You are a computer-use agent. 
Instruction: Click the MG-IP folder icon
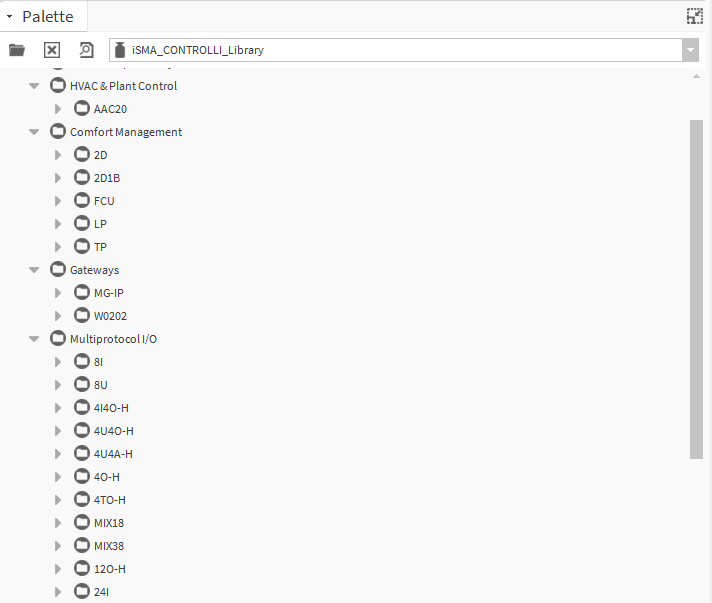tap(82, 293)
